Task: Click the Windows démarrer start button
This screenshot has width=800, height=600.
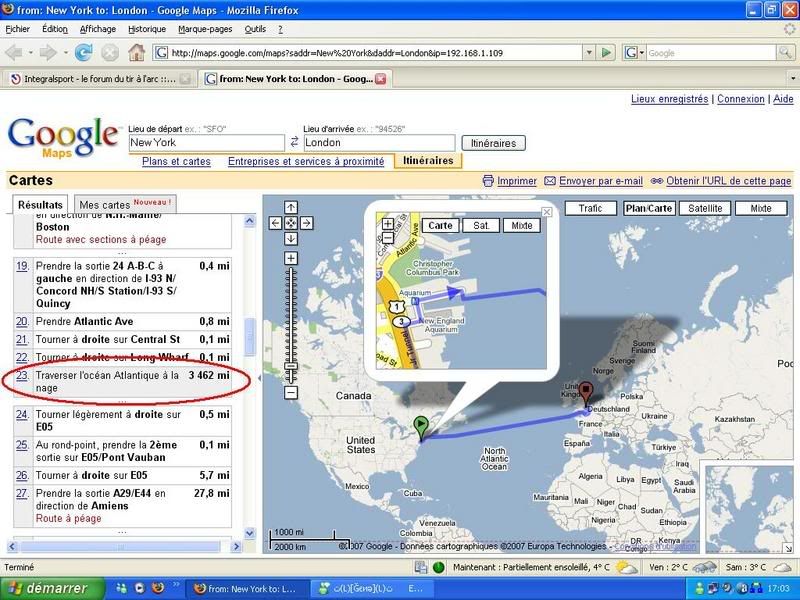Action: click(x=53, y=589)
